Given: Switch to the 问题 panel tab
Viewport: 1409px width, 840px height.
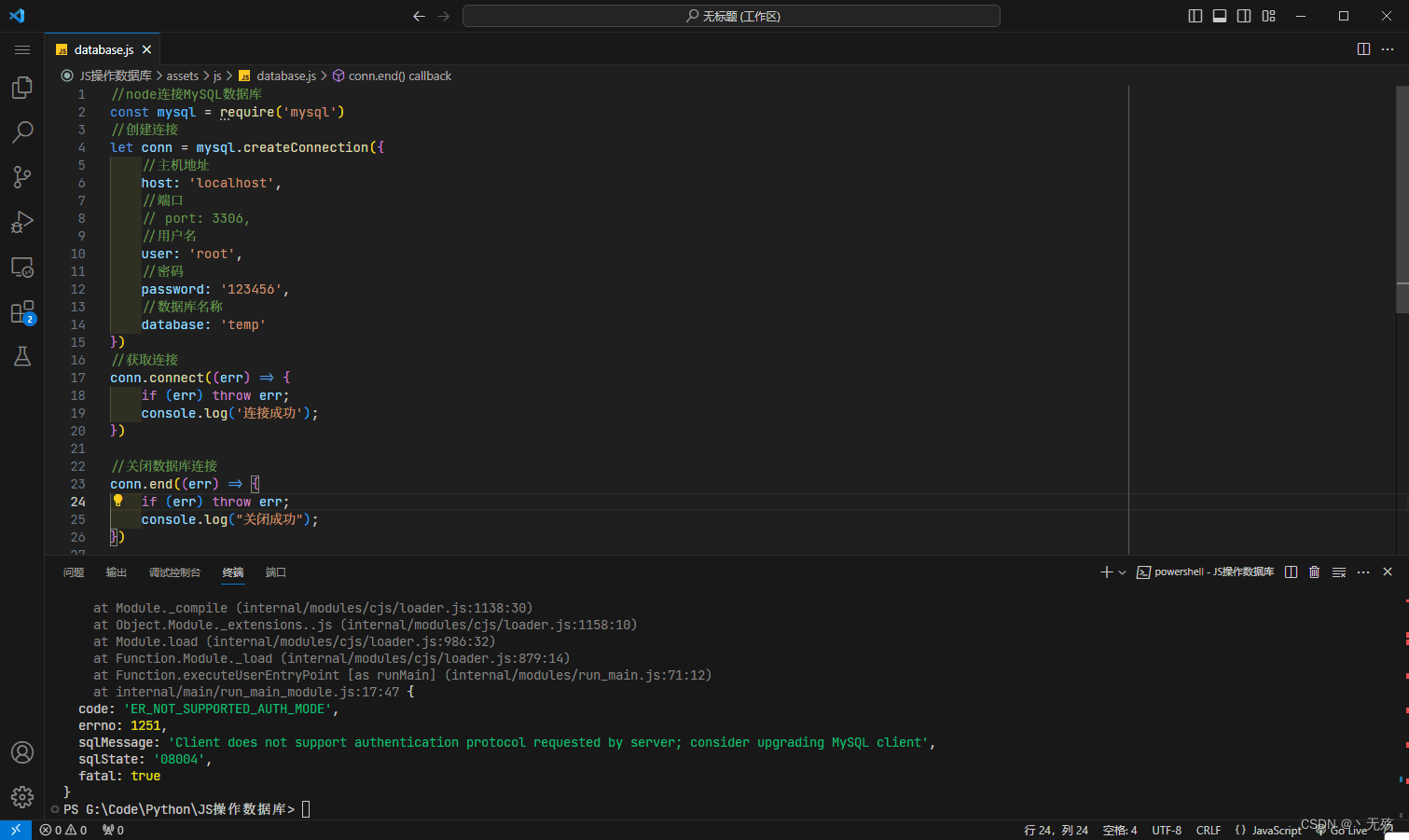Looking at the screenshot, I should coord(74,572).
